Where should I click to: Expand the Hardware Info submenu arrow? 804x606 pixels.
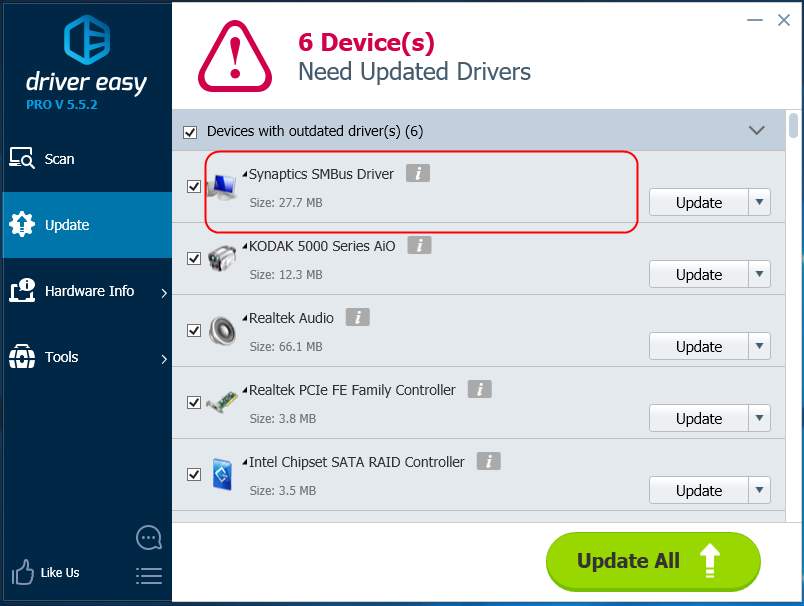164,293
